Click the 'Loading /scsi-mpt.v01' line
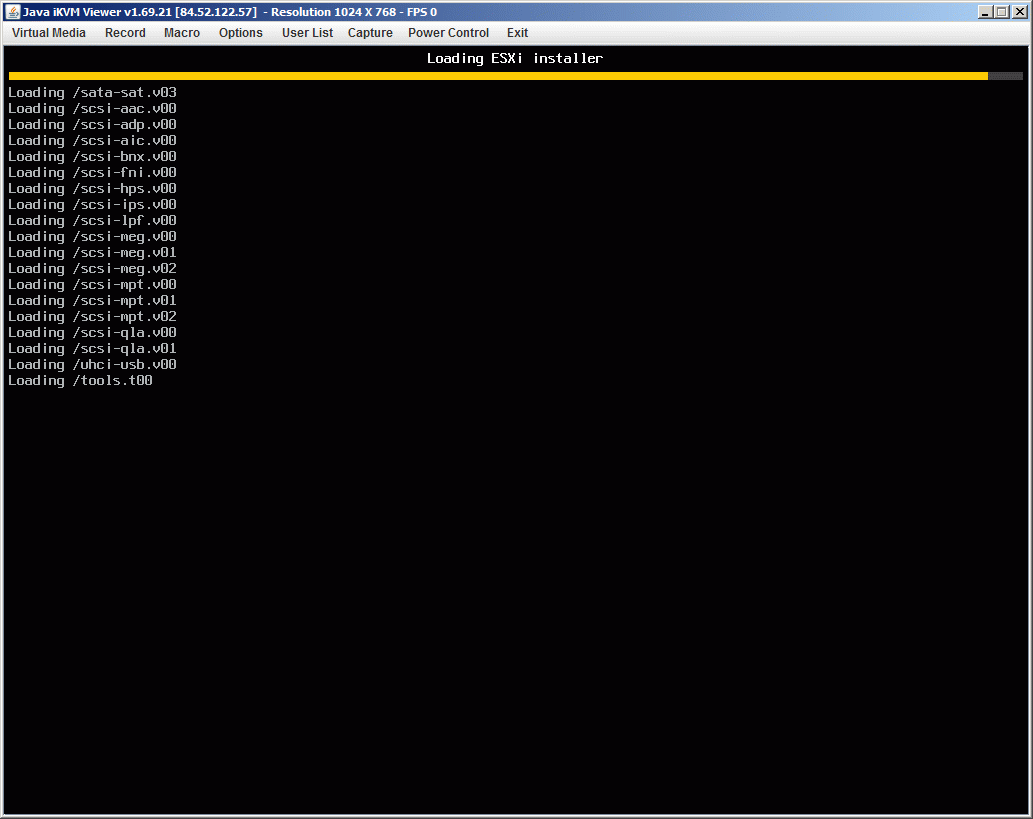 coord(92,300)
